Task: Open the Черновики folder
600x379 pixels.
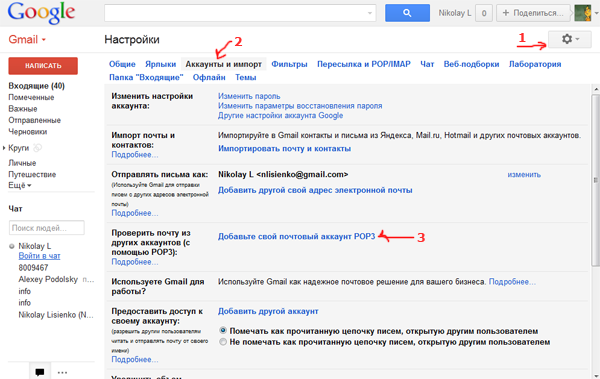Action: point(28,132)
